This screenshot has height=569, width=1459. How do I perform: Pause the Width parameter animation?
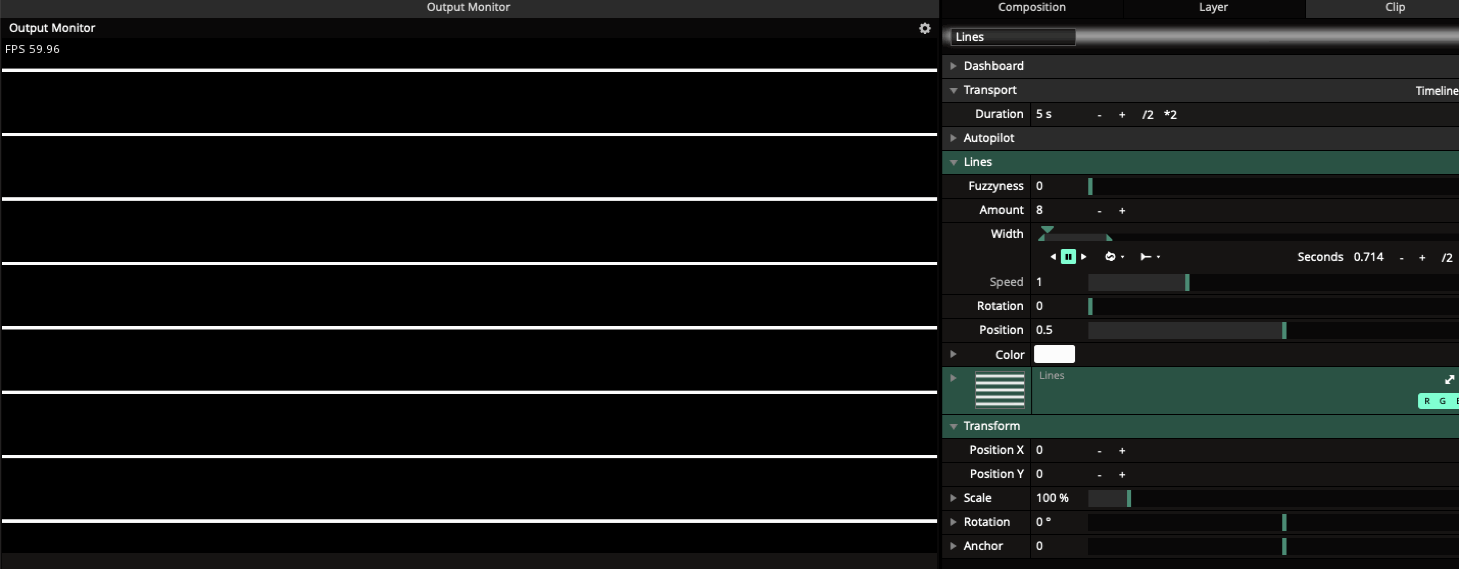pyautogui.click(x=1068, y=257)
